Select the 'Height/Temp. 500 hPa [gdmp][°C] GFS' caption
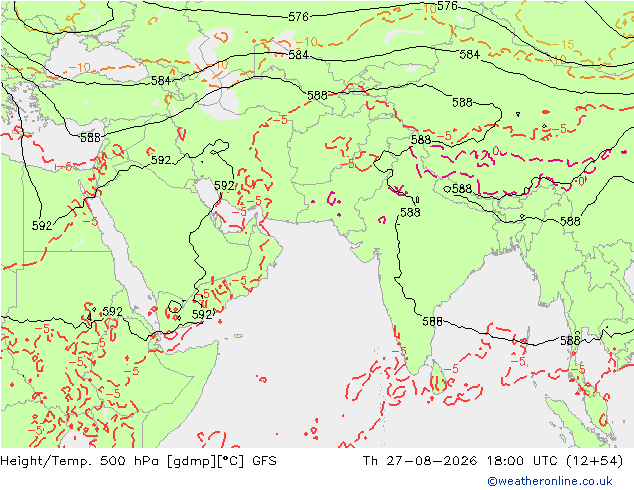The height and width of the screenshot is (490, 634). coord(139,461)
